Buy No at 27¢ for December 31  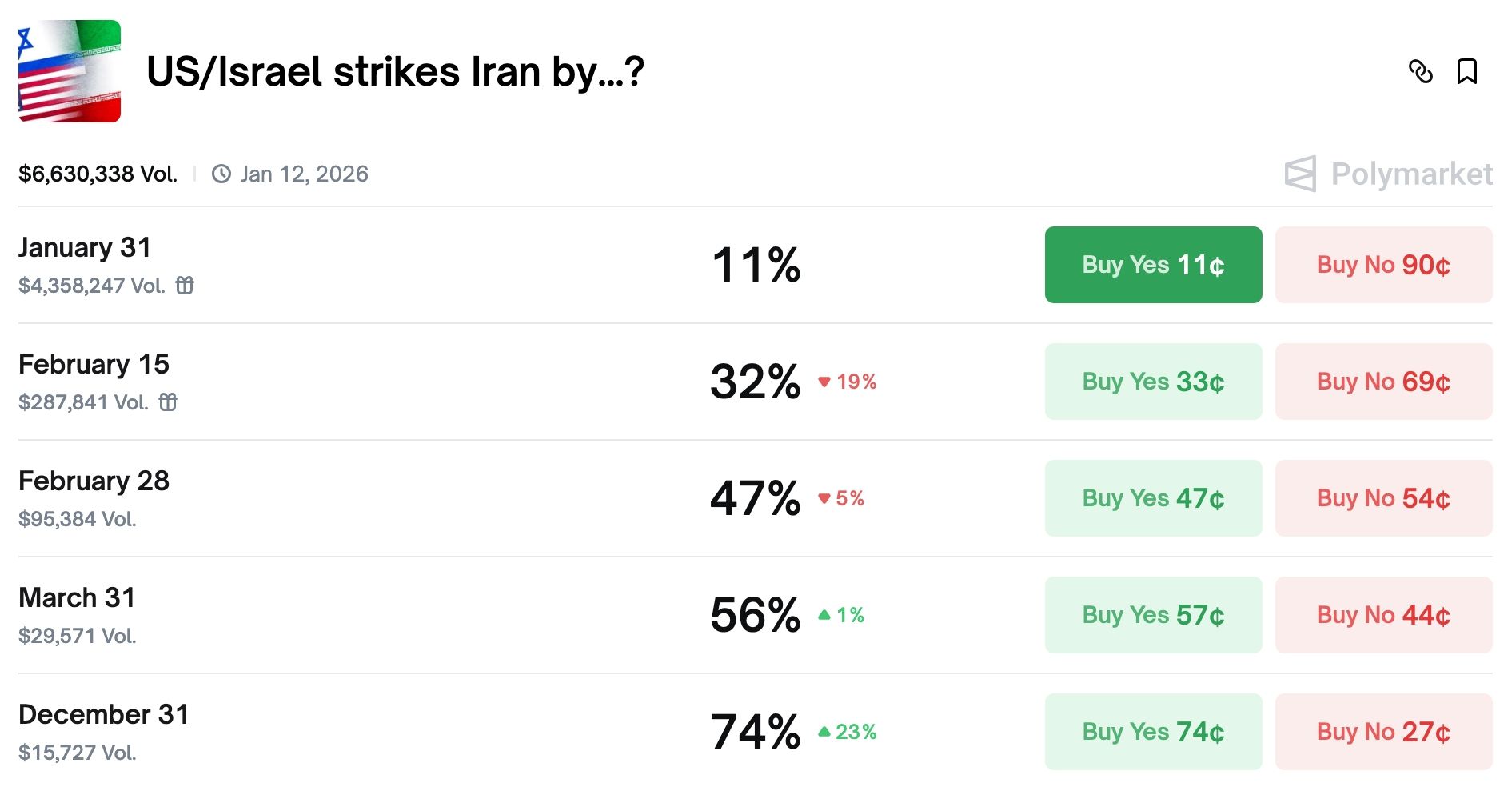(1382, 731)
